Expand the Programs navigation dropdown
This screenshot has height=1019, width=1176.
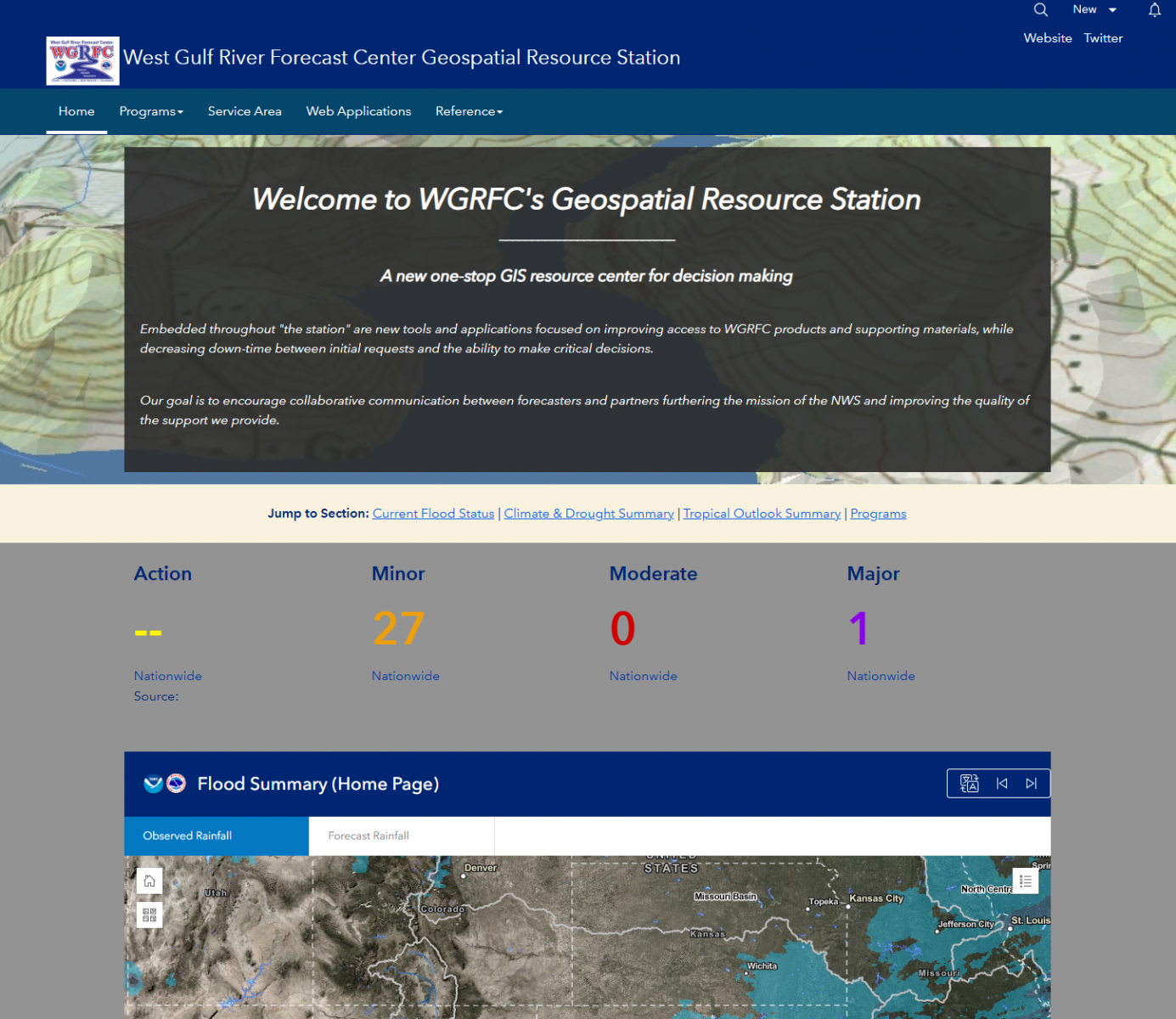pyautogui.click(x=151, y=111)
